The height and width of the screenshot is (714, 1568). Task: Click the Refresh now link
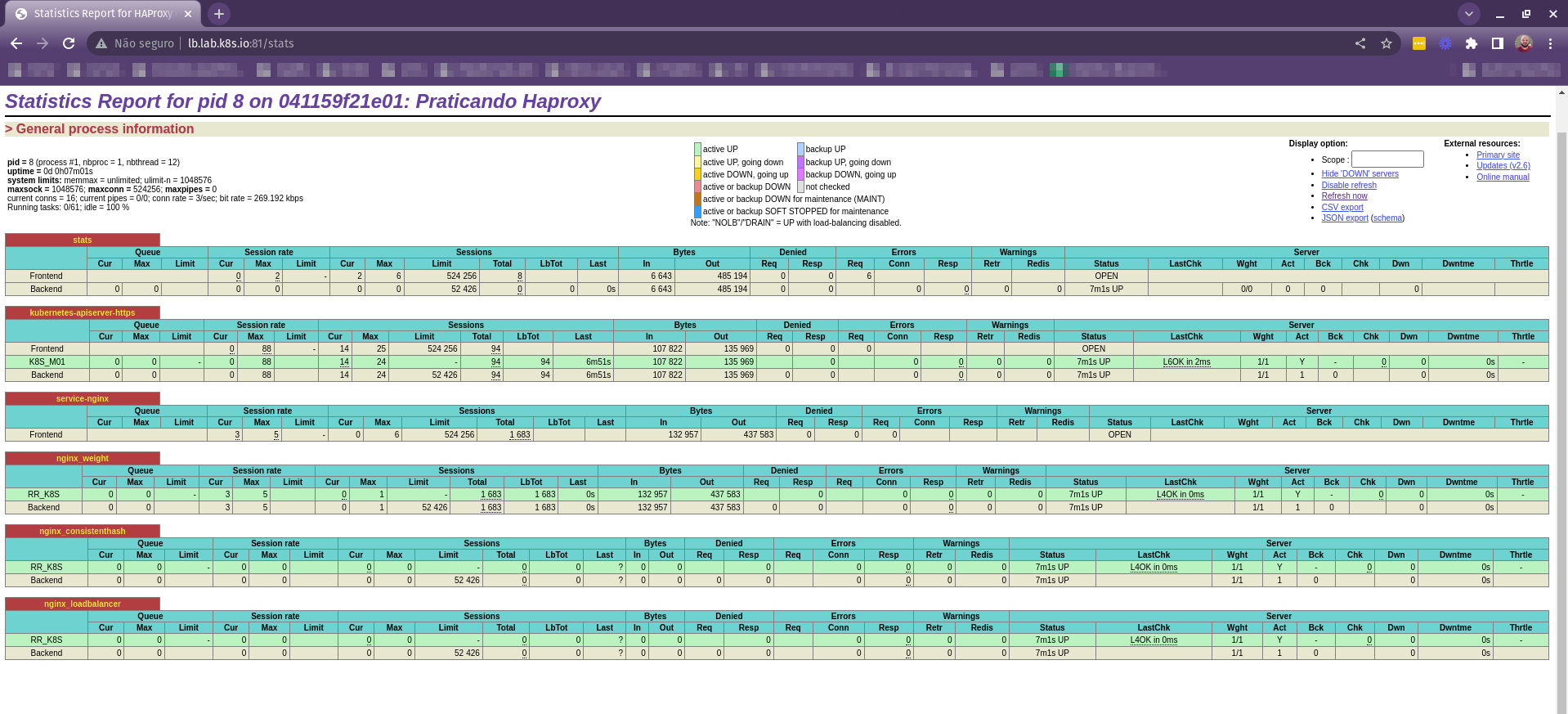(1344, 196)
